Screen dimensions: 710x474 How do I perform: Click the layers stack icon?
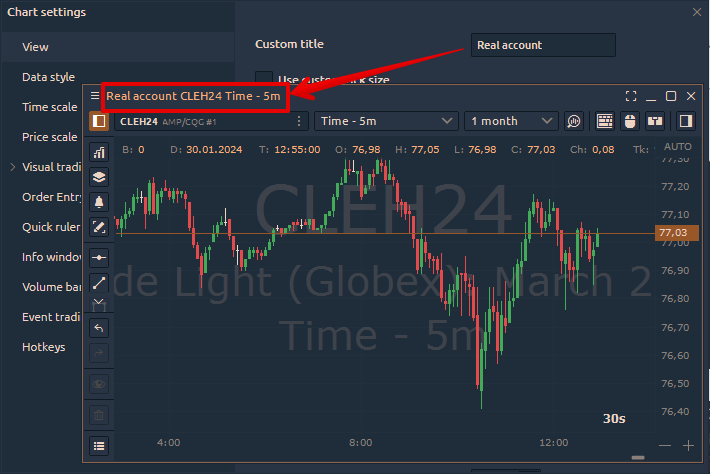click(99, 177)
